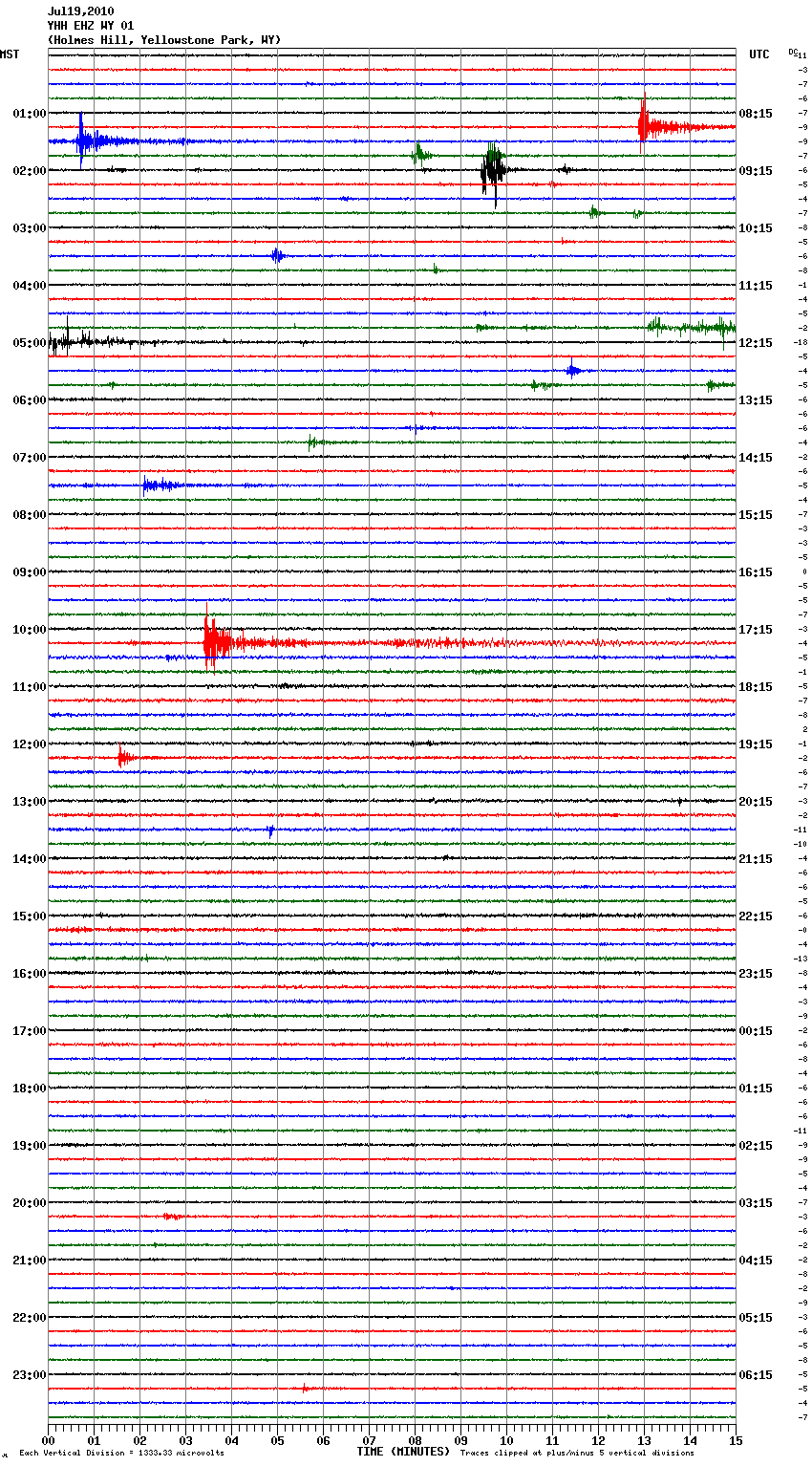Click the '07' minute tick label
Screen dimensions: 812x1466
pos(369,1440)
